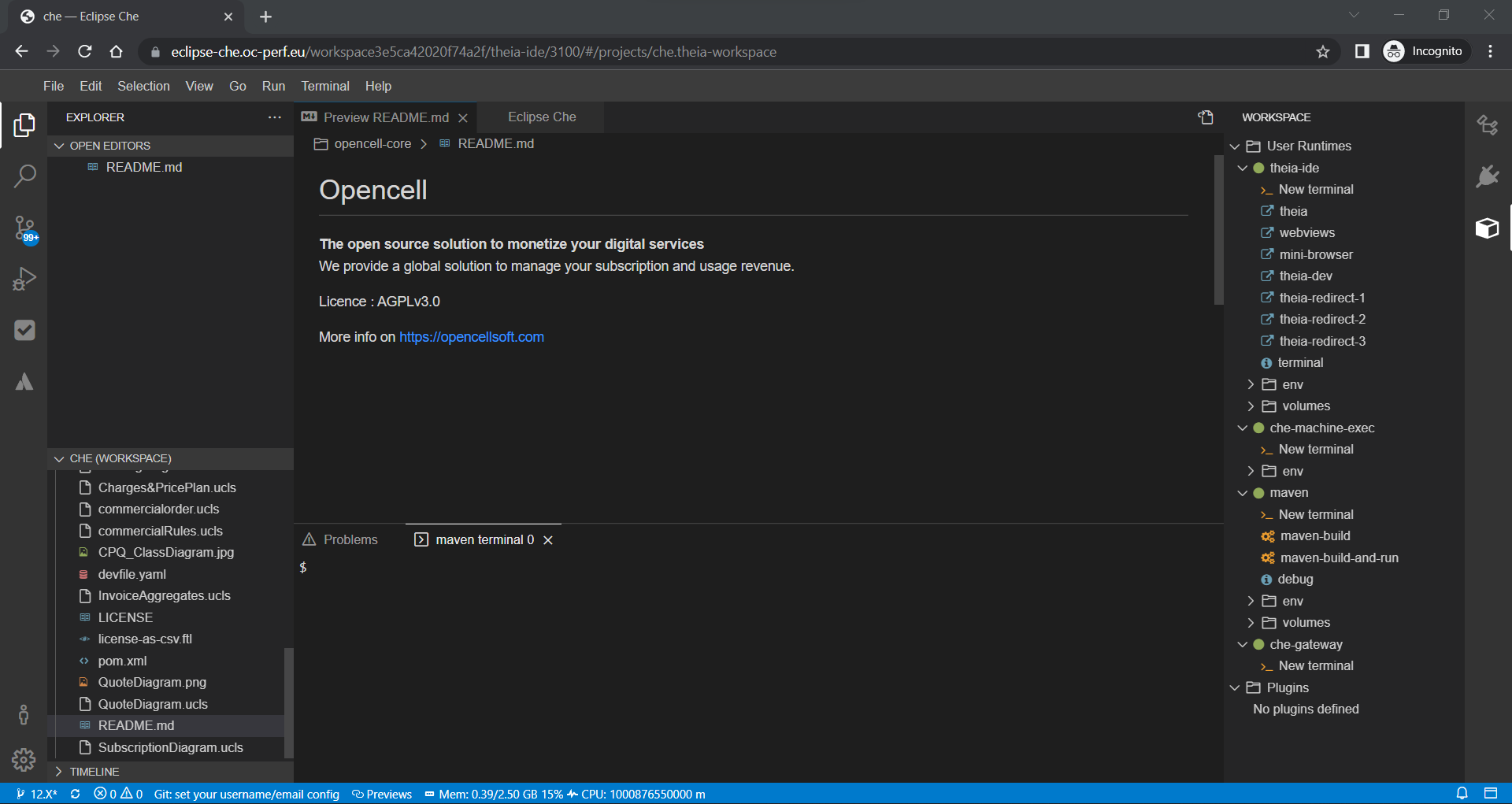Open the Run and Debug view

click(x=24, y=278)
